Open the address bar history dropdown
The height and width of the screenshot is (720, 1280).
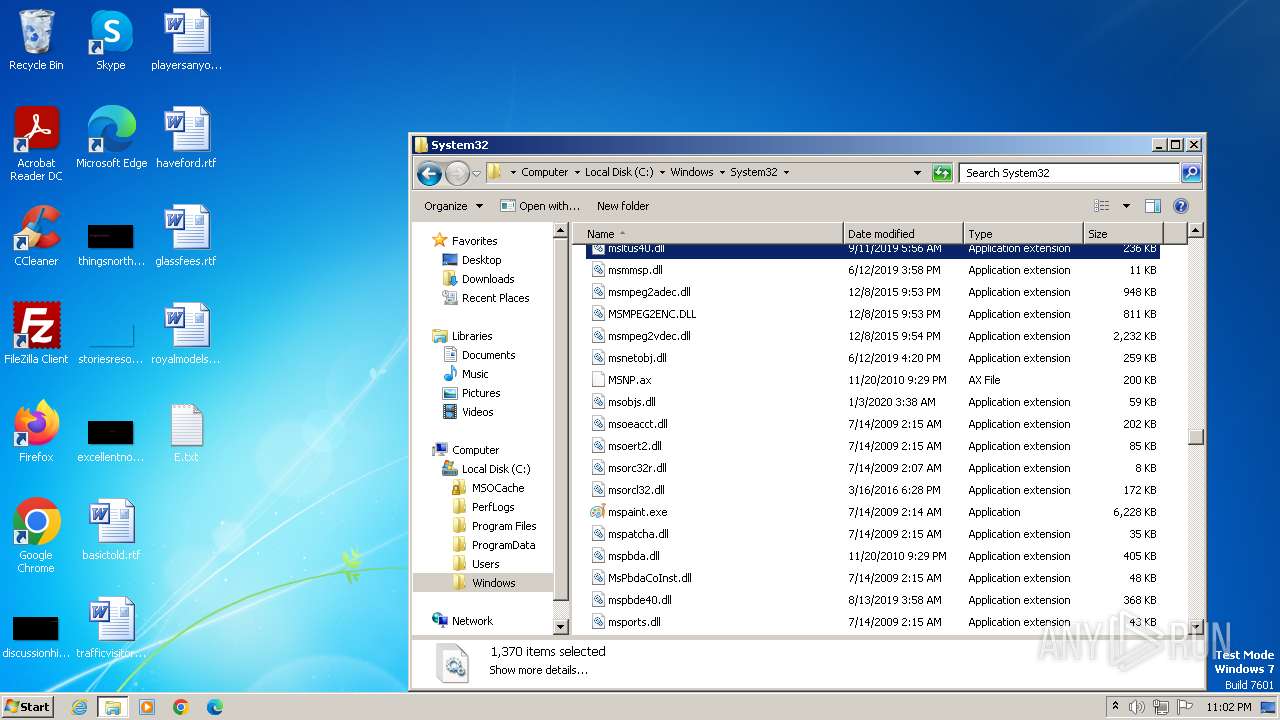pyautogui.click(x=917, y=173)
